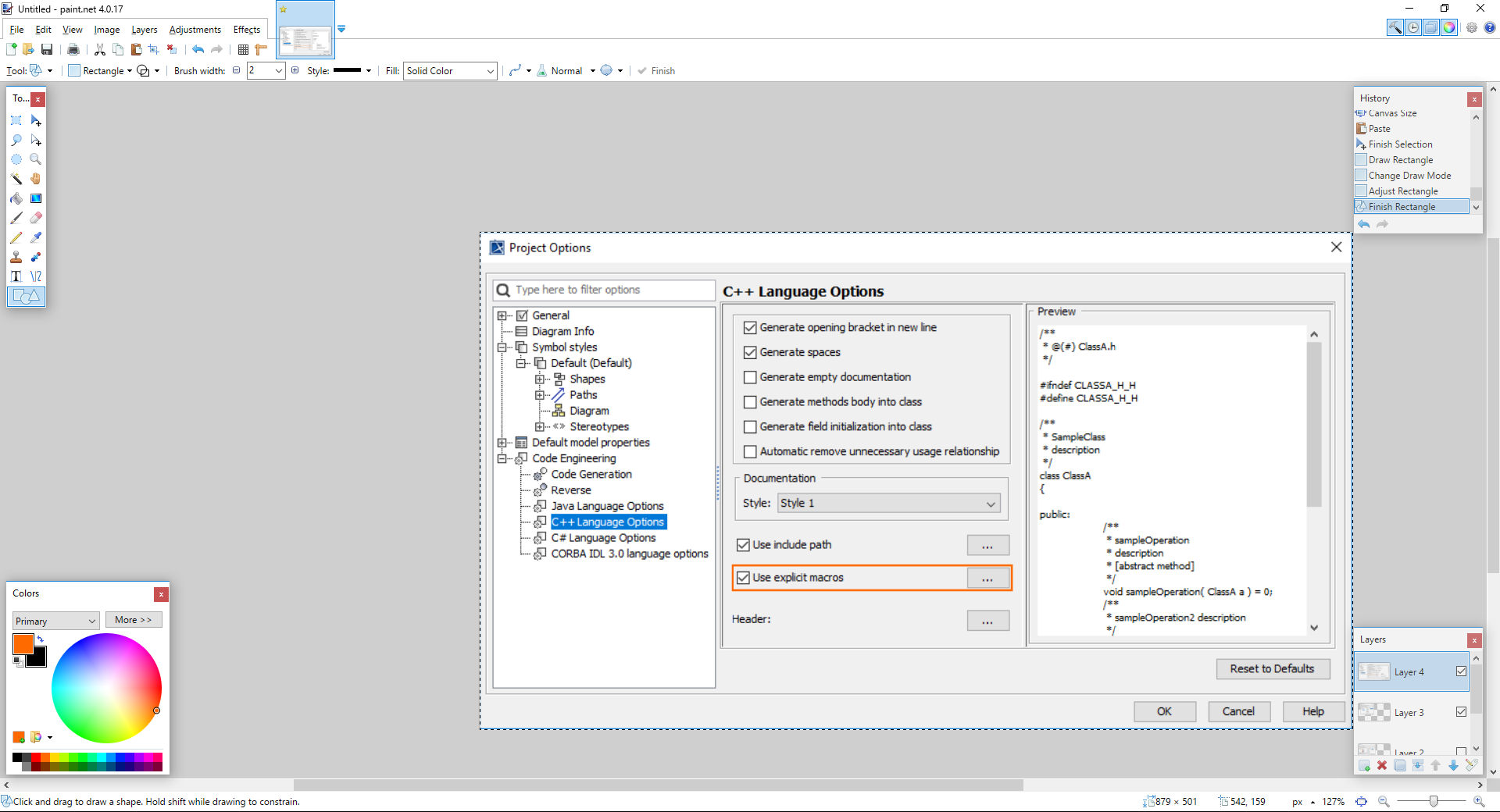Image resolution: width=1500 pixels, height=812 pixels.
Task: Delete the current layer with red X
Action: [1382, 765]
